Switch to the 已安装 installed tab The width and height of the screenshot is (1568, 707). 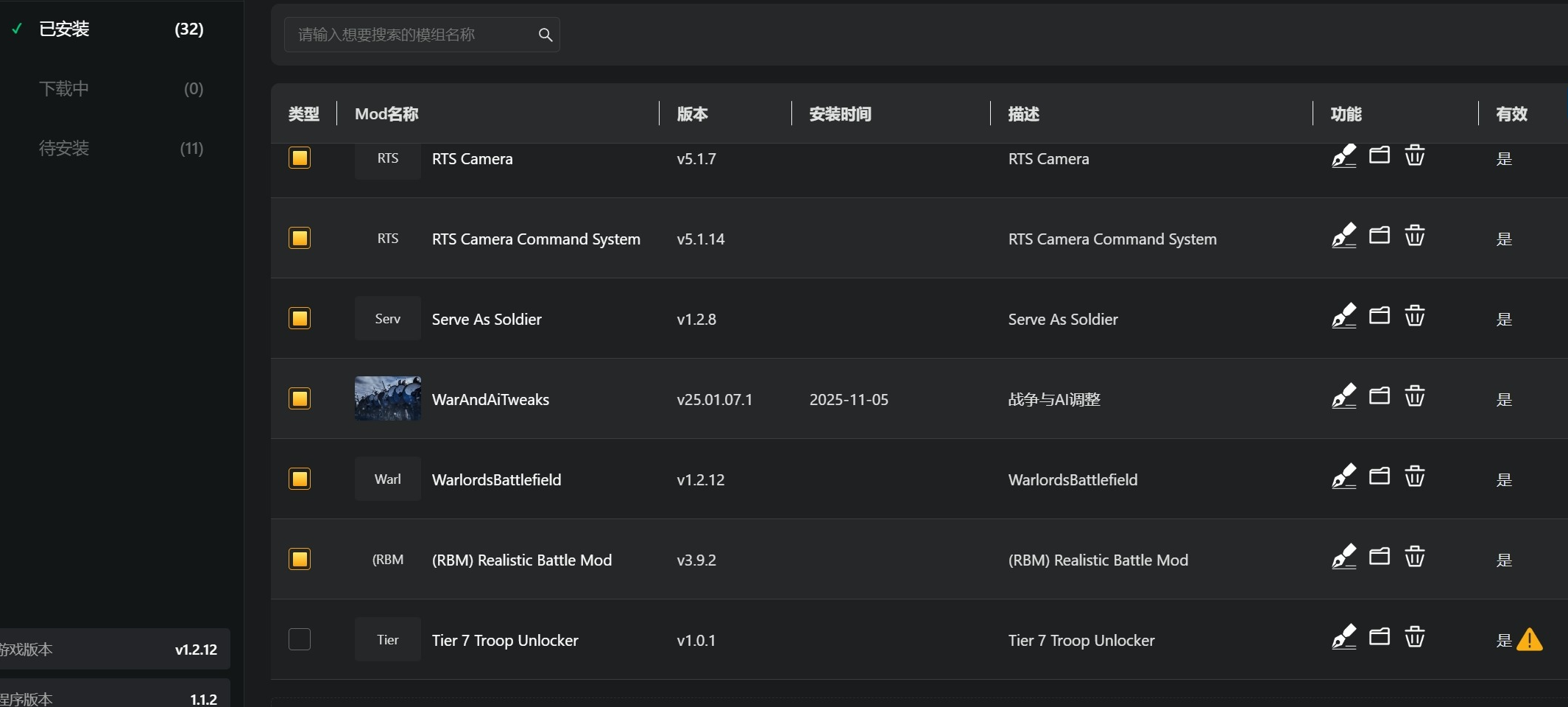pyautogui.click(x=64, y=29)
